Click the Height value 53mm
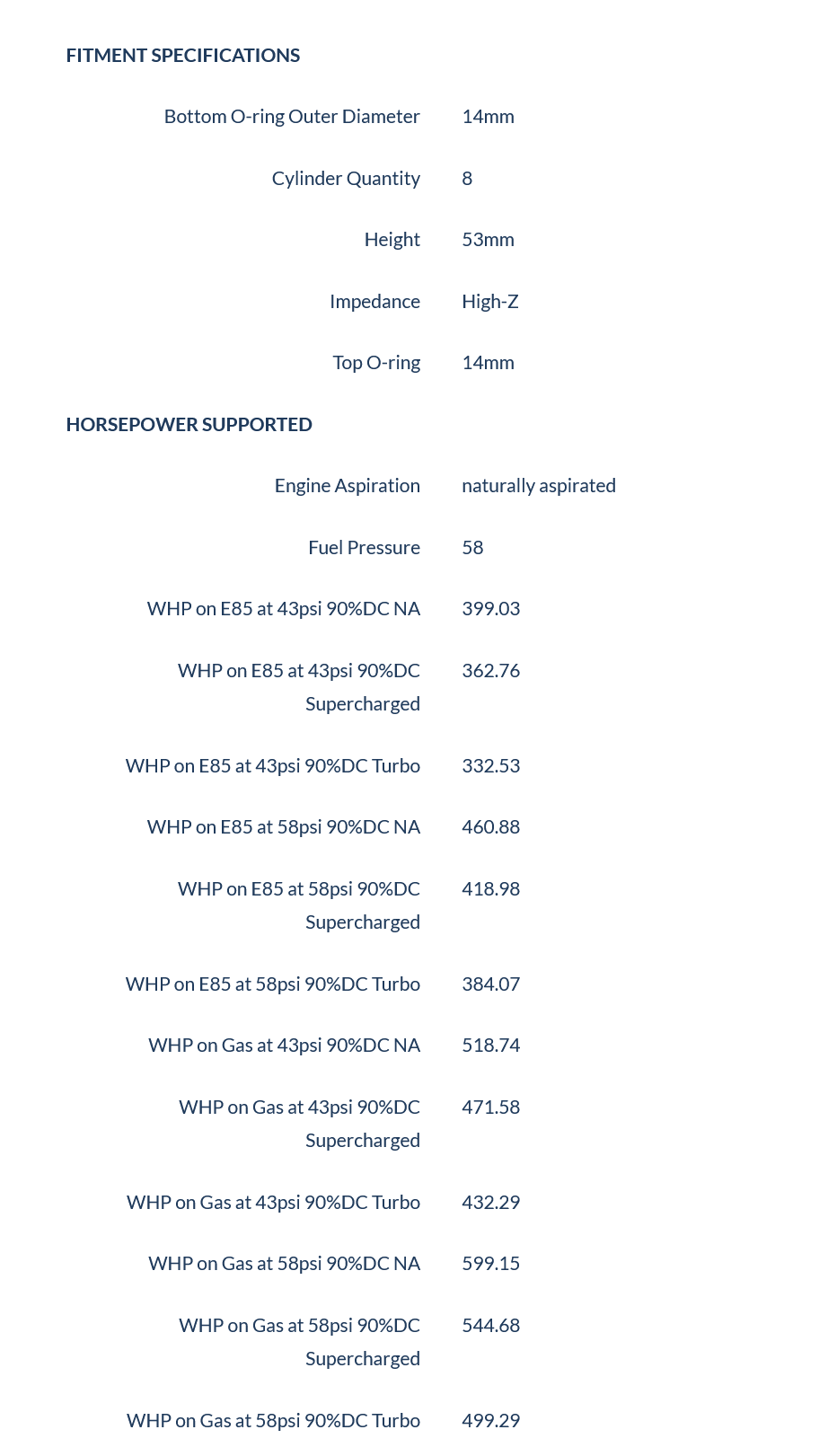 [x=488, y=240]
